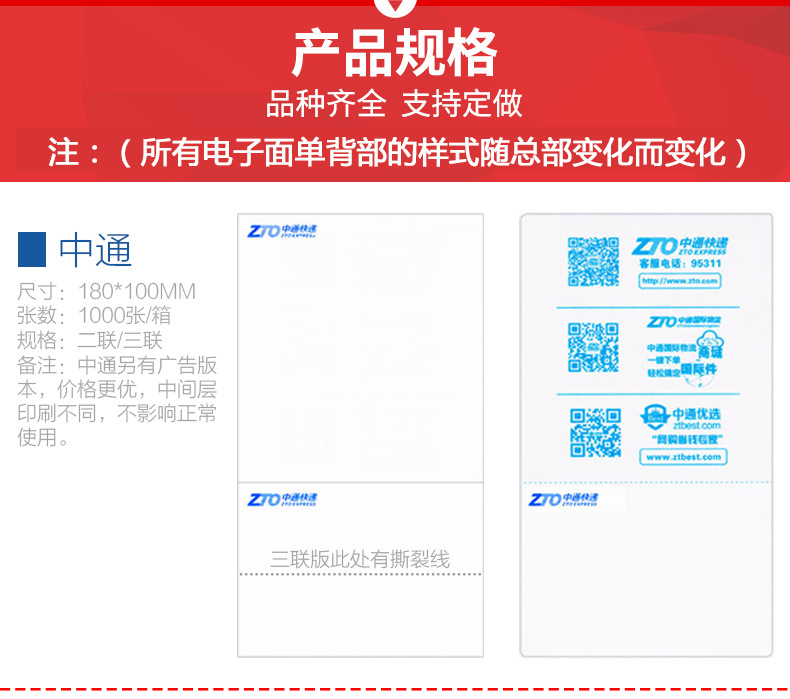Image resolution: width=790 pixels, height=699 pixels.
Task: Click the 产品规格 heading
Action: (394, 52)
